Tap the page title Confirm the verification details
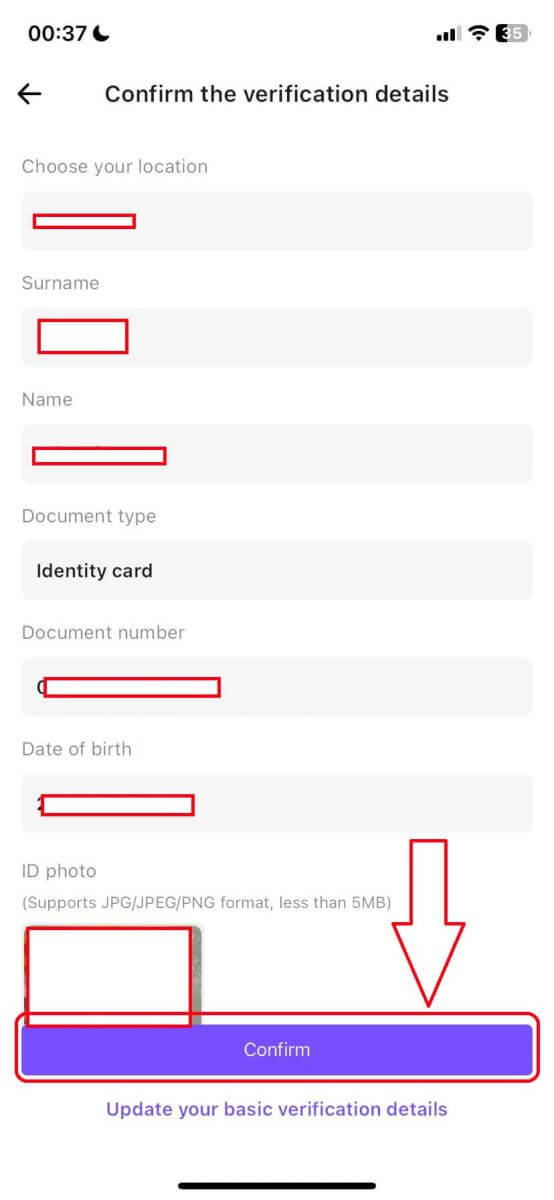 277,94
